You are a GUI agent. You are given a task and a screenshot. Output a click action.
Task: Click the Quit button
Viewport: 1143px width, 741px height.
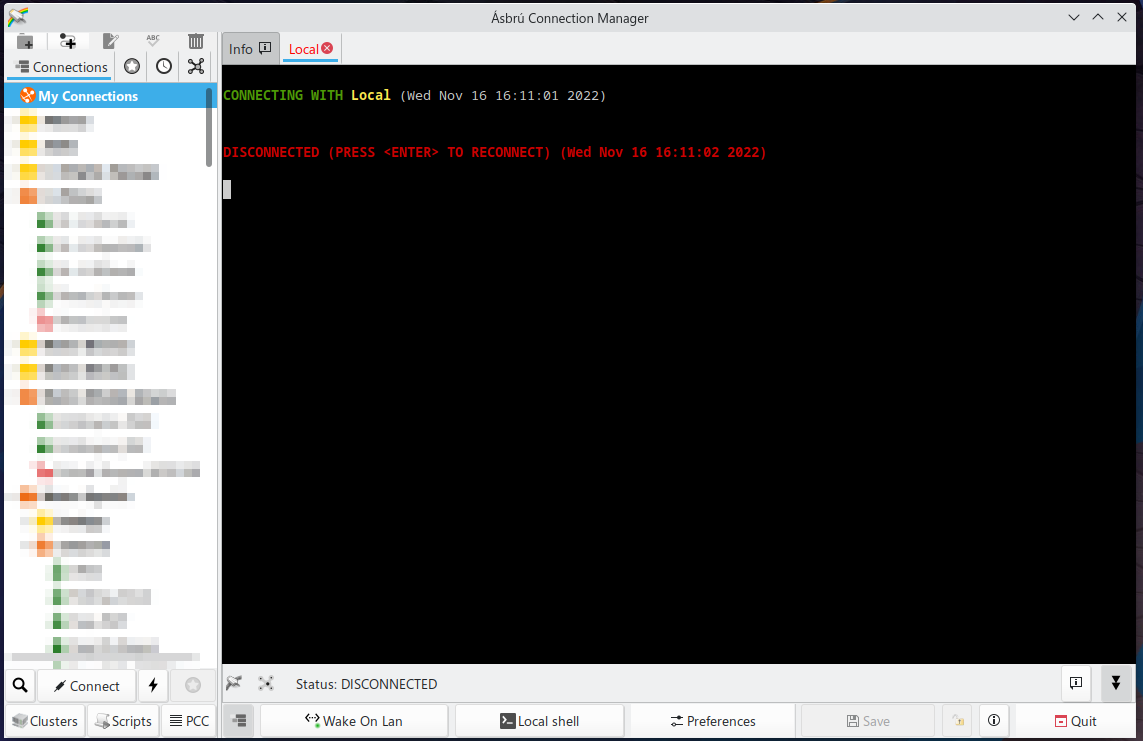pyautogui.click(x=1075, y=721)
